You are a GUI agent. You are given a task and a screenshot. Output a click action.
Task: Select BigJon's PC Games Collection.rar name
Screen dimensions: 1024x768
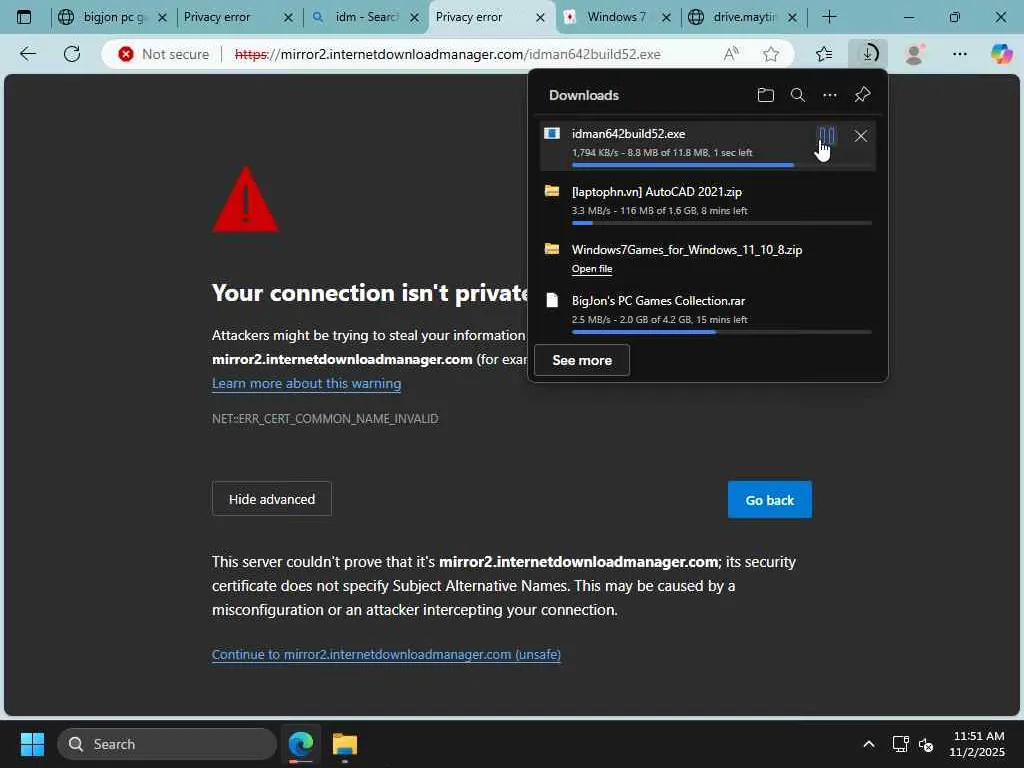(658, 300)
